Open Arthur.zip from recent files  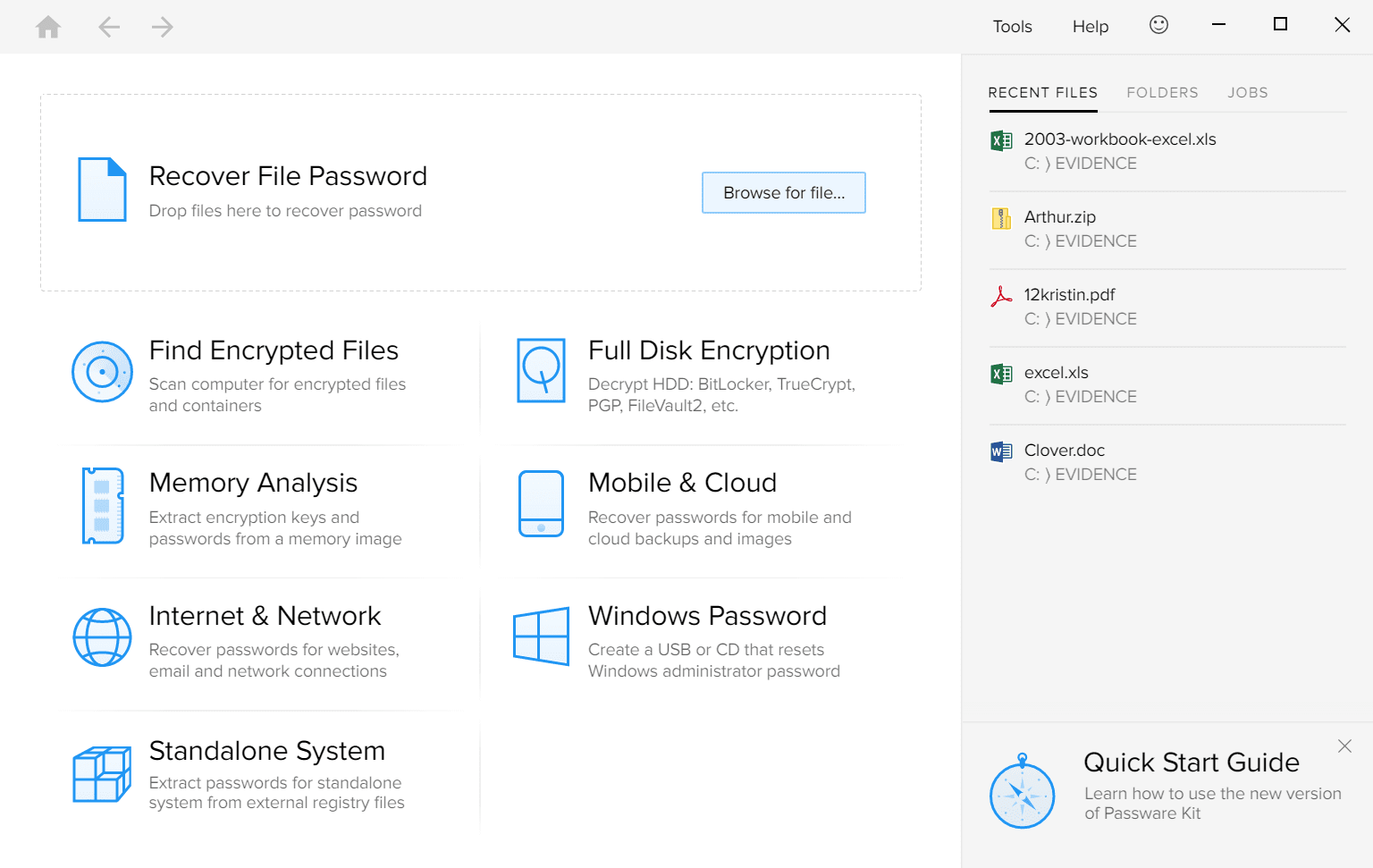point(1059,216)
